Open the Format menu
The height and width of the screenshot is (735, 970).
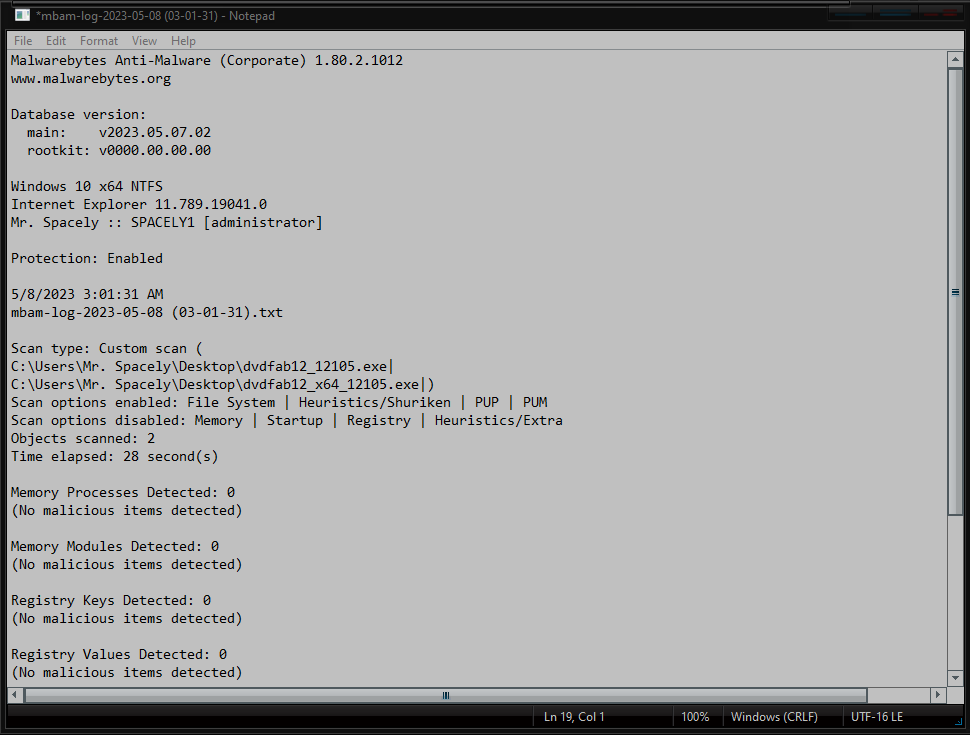click(x=98, y=41)
